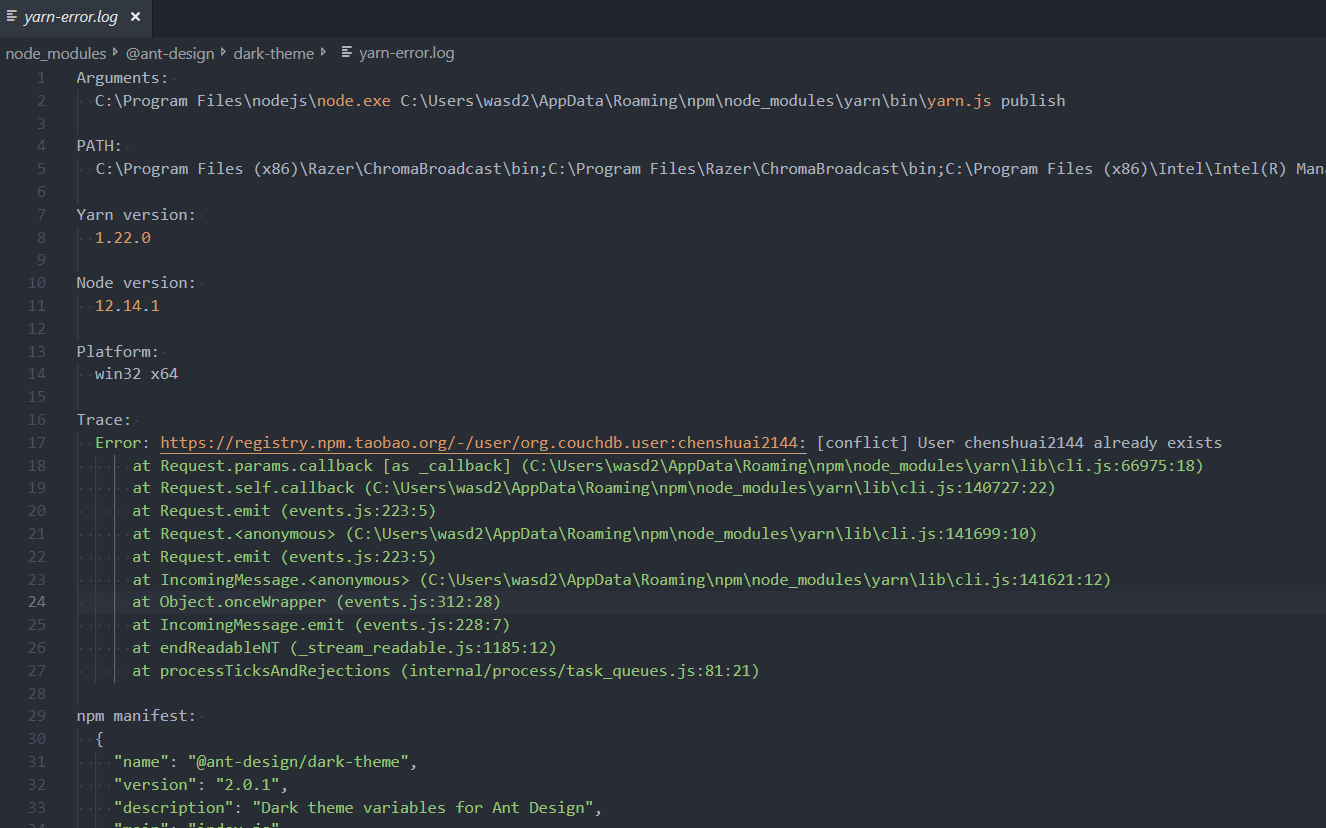Screen dimensions: 1326x828
Task: Click the file icon beside yarn-error.log in breadcrumbs
Action: coord(344,53)
